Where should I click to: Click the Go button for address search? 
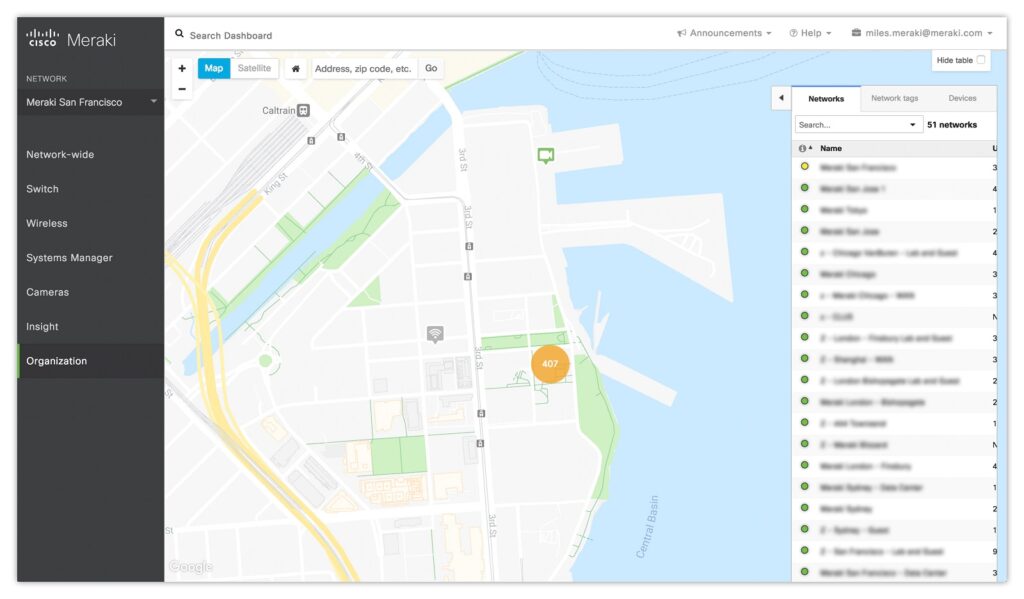click(430, 68)
